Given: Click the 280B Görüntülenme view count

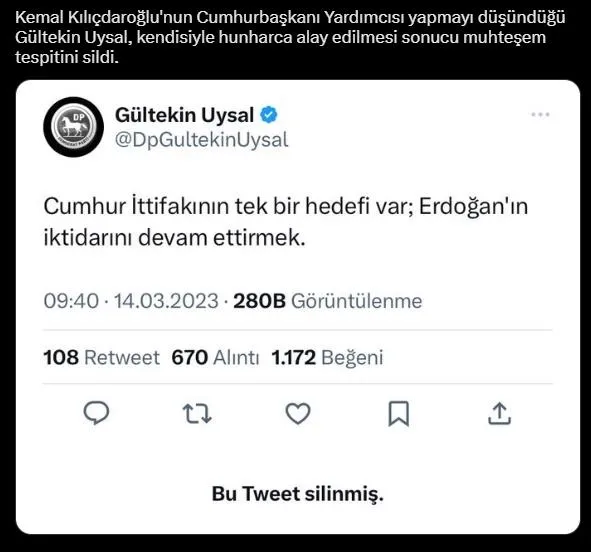Looking at the screenshot, I should 328,301.
